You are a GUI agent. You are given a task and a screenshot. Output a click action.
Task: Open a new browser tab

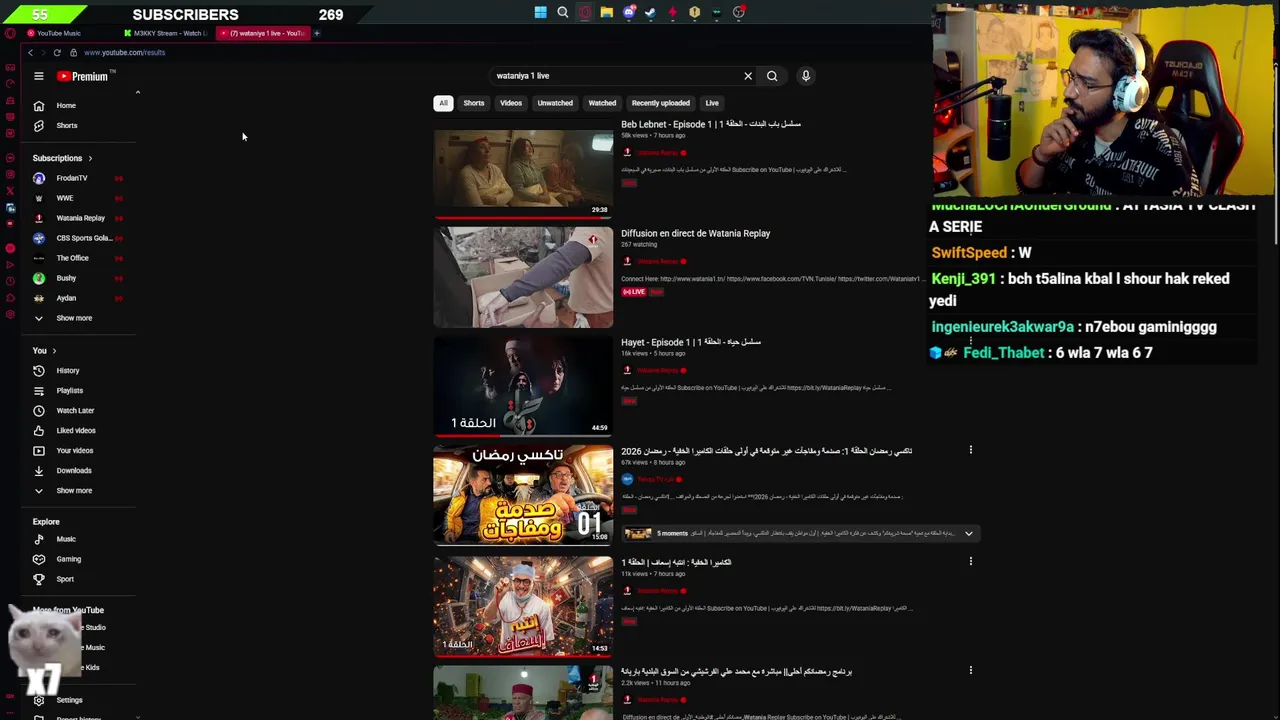[x=317, y=33]
